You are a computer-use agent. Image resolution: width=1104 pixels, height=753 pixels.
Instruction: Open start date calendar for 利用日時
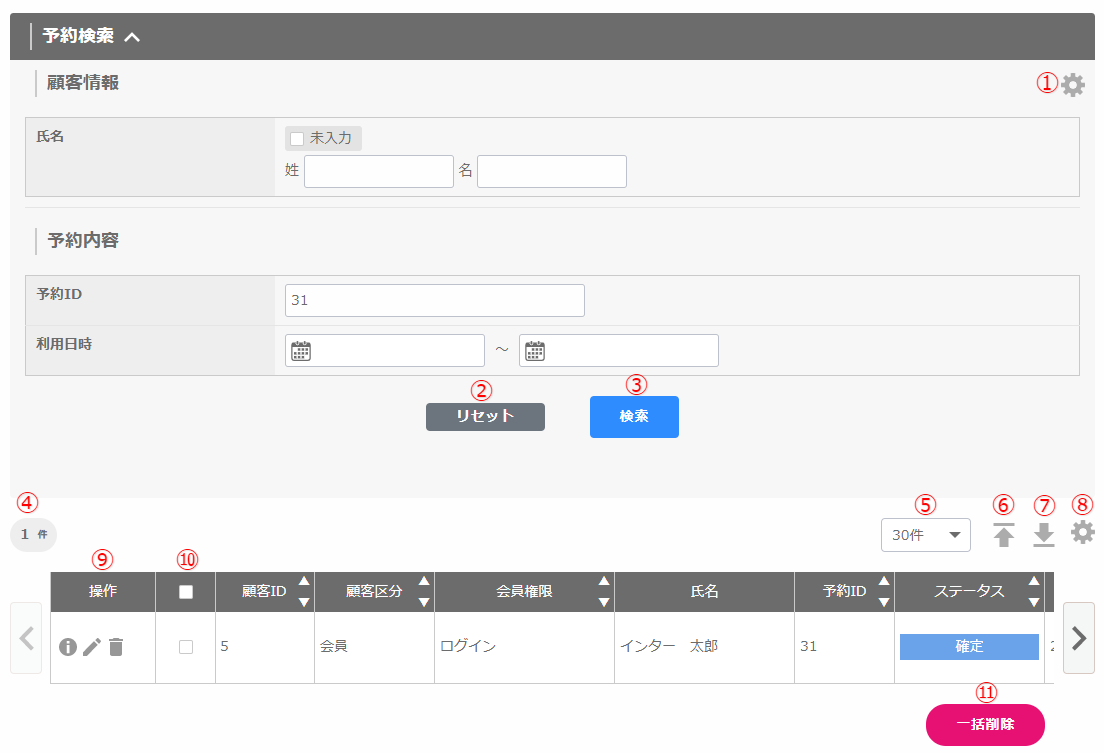coord(301,351)
